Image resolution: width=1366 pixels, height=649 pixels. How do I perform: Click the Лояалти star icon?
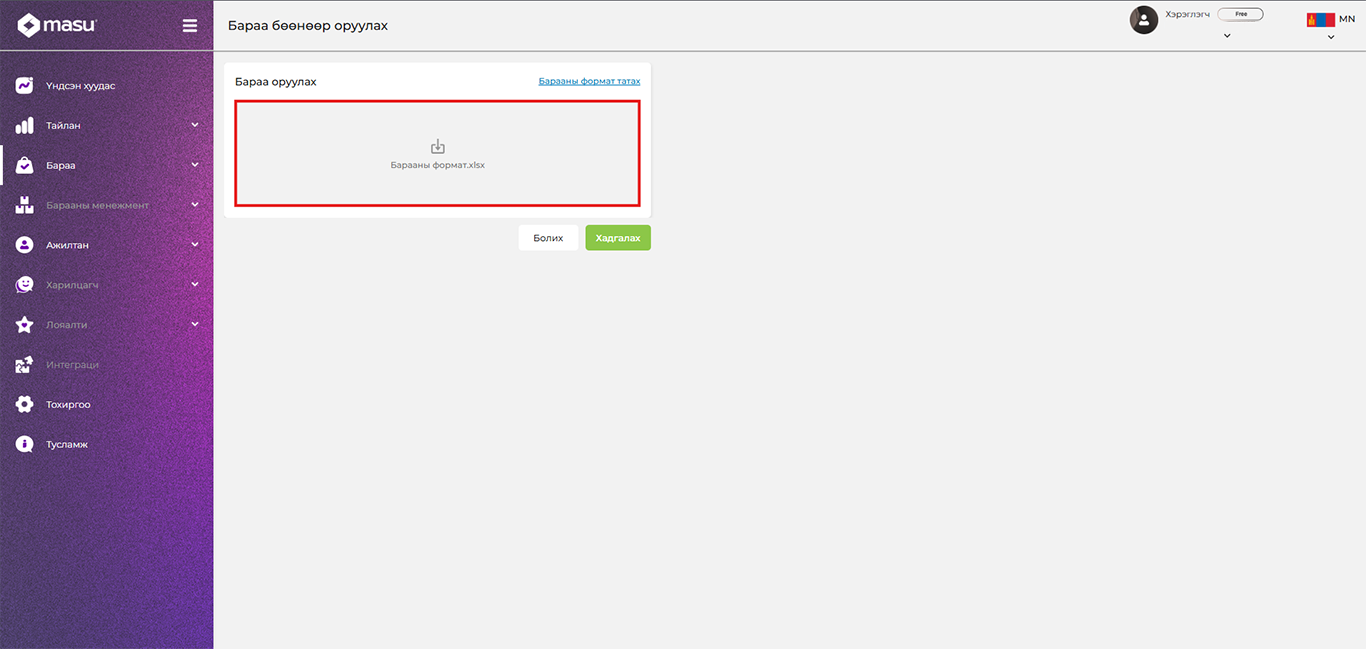tap(25, 325)
